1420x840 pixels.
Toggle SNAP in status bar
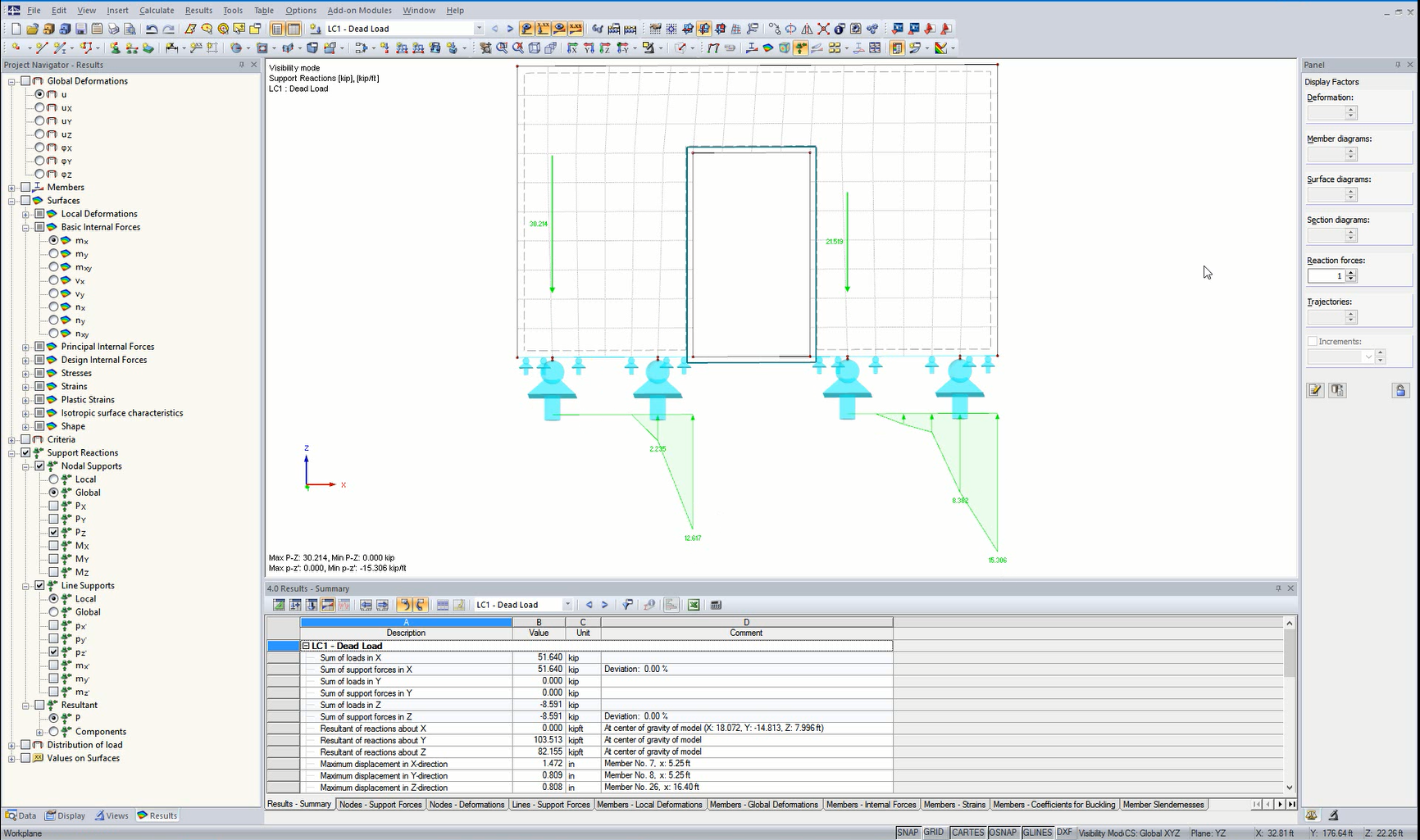[908, 833]
